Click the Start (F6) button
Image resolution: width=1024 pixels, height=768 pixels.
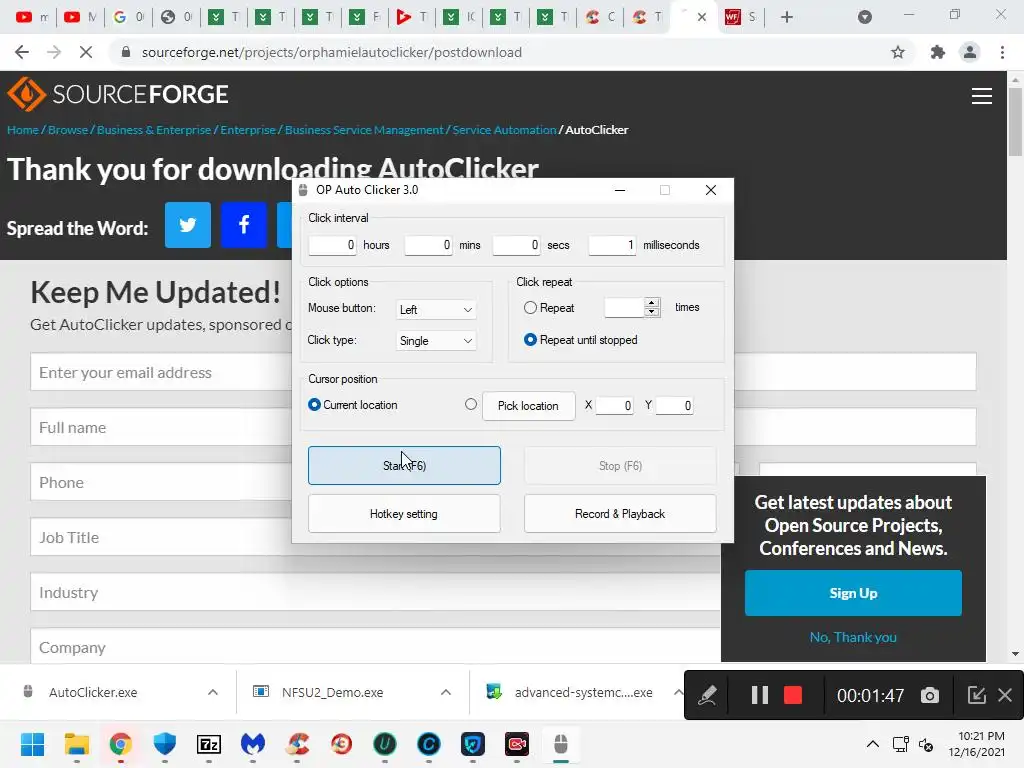click(x=404, y=466)
